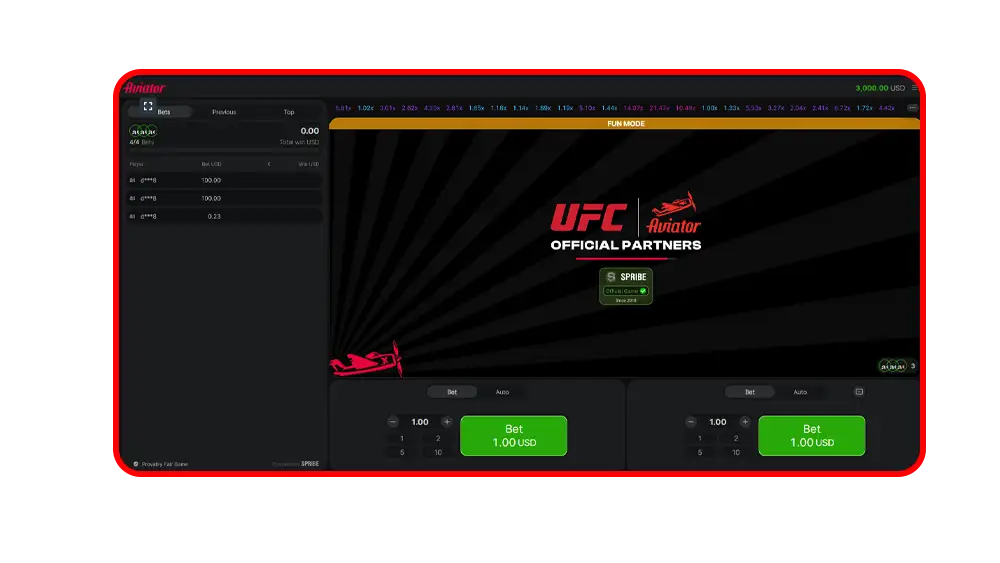
Task: Increase the right panel bet amount
Action: [x=745, y=422]
